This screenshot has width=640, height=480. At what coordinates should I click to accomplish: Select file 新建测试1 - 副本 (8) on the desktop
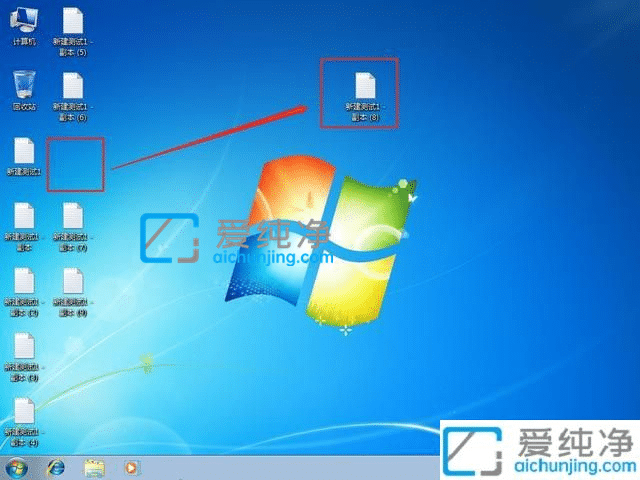(x=365, y=97)
